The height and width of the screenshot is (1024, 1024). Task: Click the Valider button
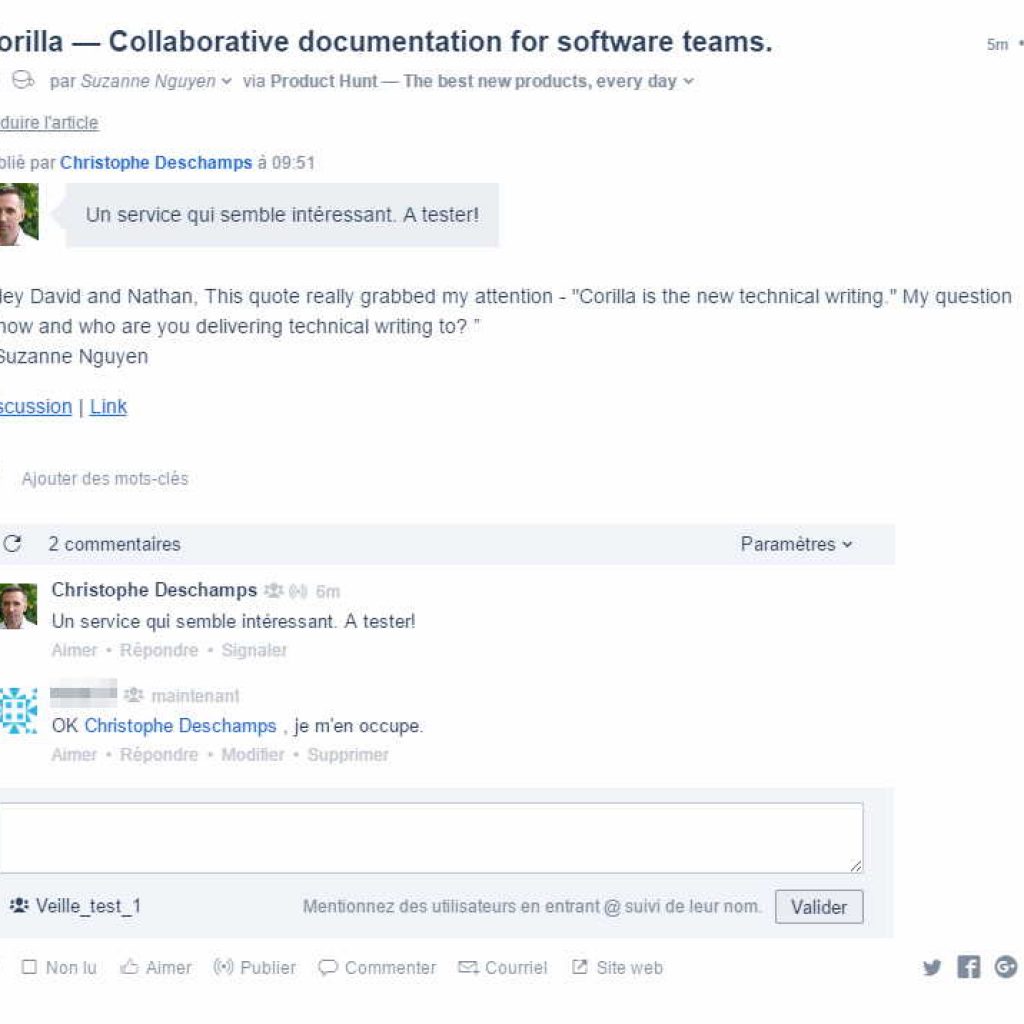[x=819, y=906]
